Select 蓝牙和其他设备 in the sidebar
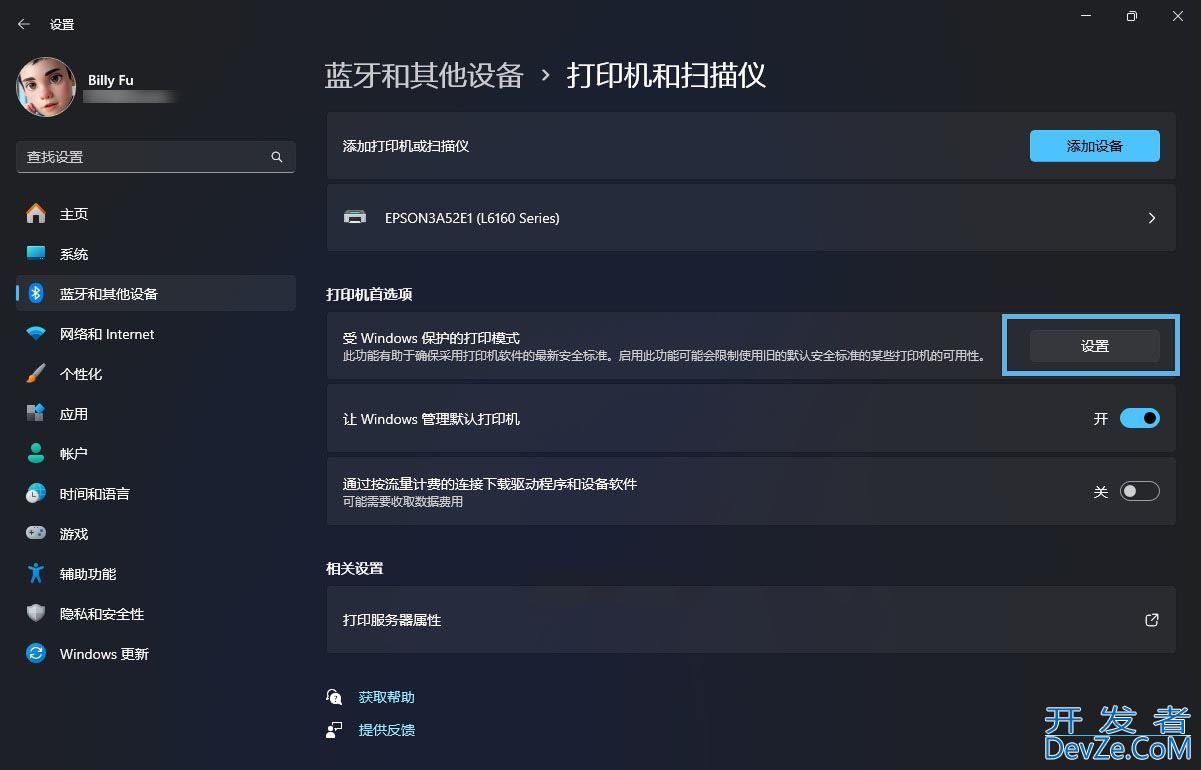 click(x=156, y=294)
